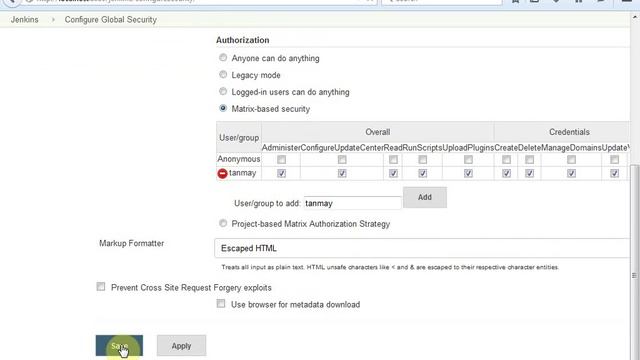This screenshot has height=360, width=640.
Task: Select Project-based Matrix Authorization Strategy
Action: point(223,223)
